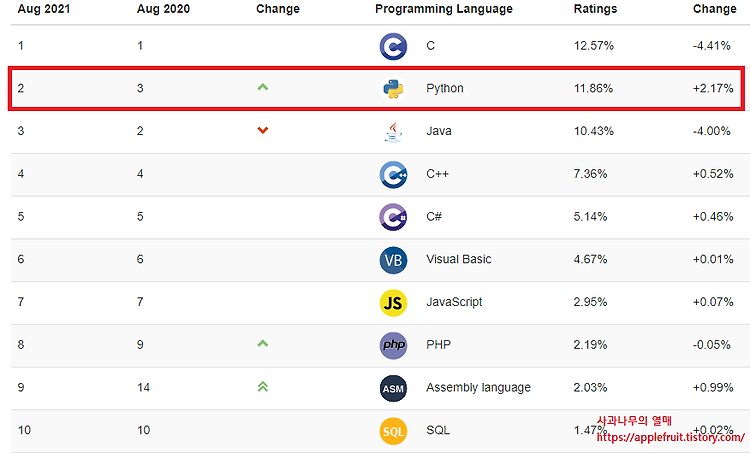Image resolution: width=750 pixels, height=453 pixels.
Task: Click the +0.07% change value
Action: pos(713,302)
